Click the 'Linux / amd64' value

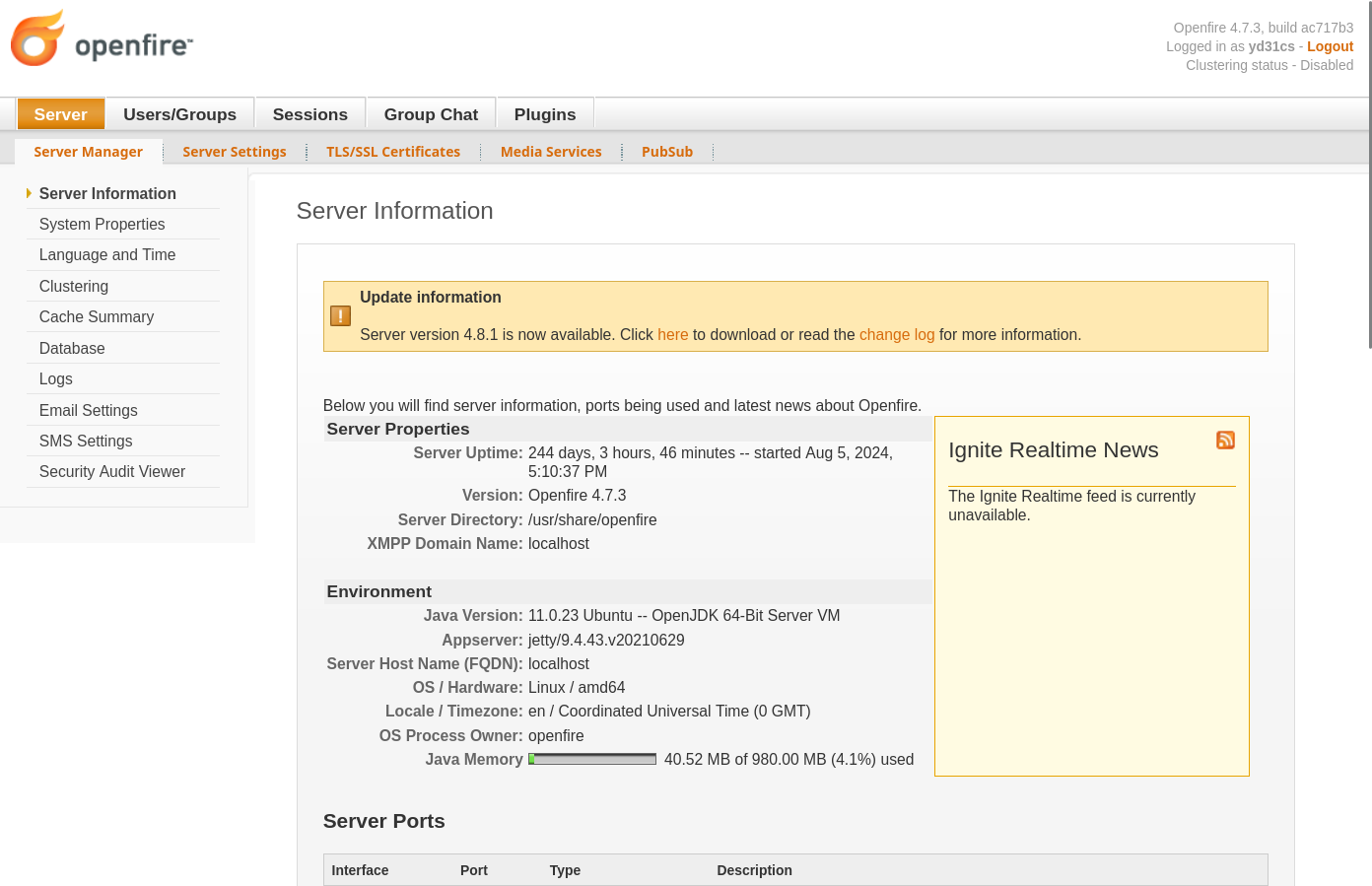tap(577, 688)
